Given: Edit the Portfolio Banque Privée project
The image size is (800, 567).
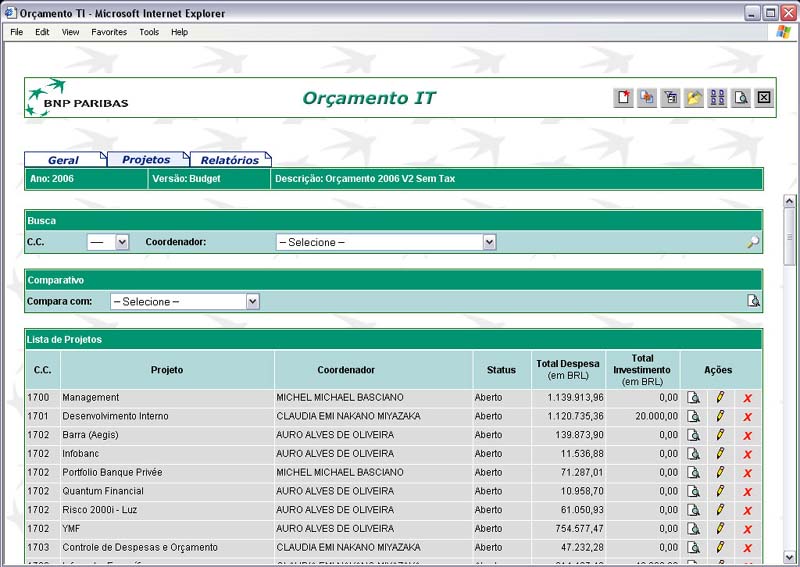Looking at the screenshot, I should [x=720, y=472].
